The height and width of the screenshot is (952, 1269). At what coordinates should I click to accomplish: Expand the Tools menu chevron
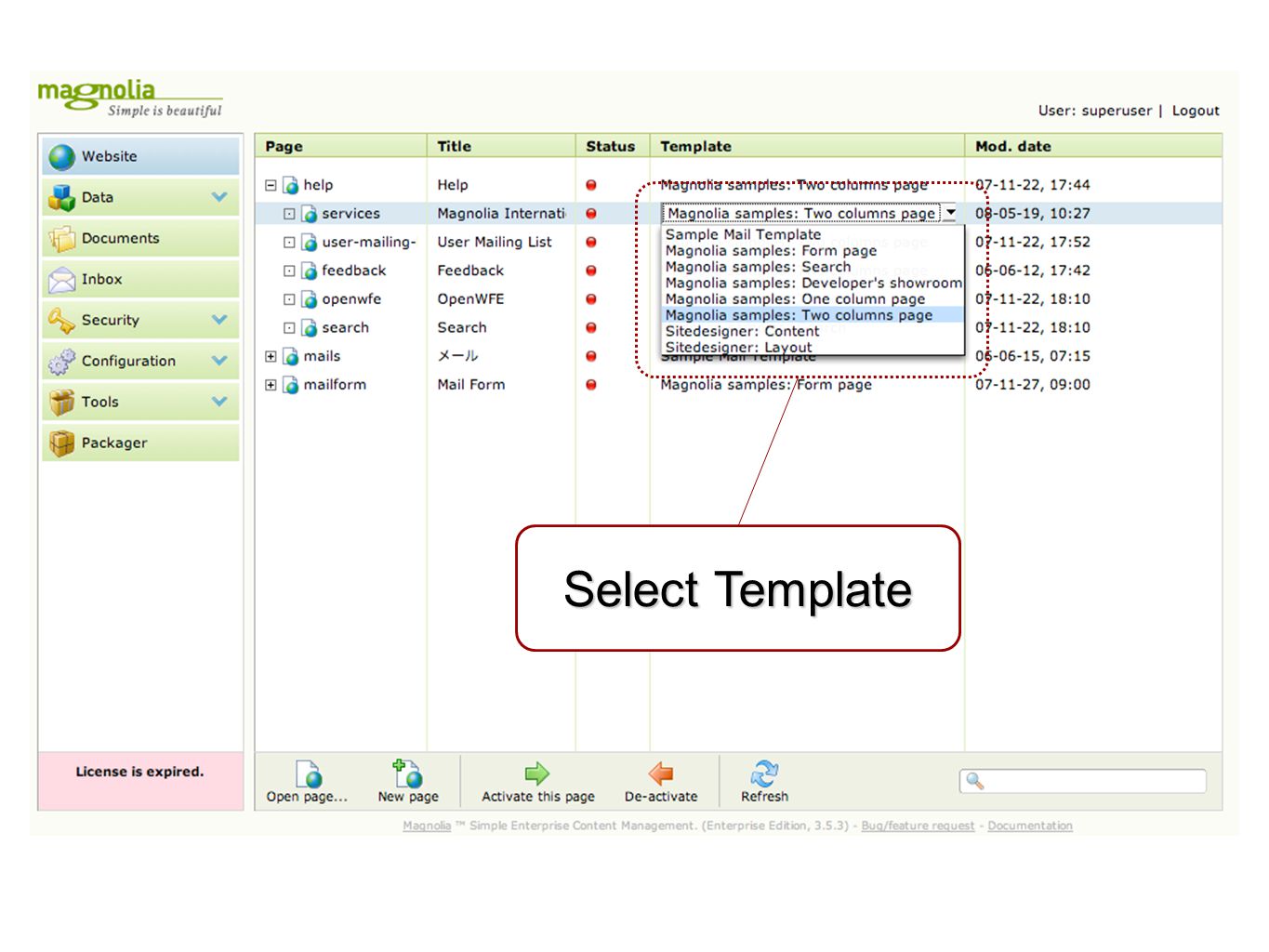tap(219, 402)
